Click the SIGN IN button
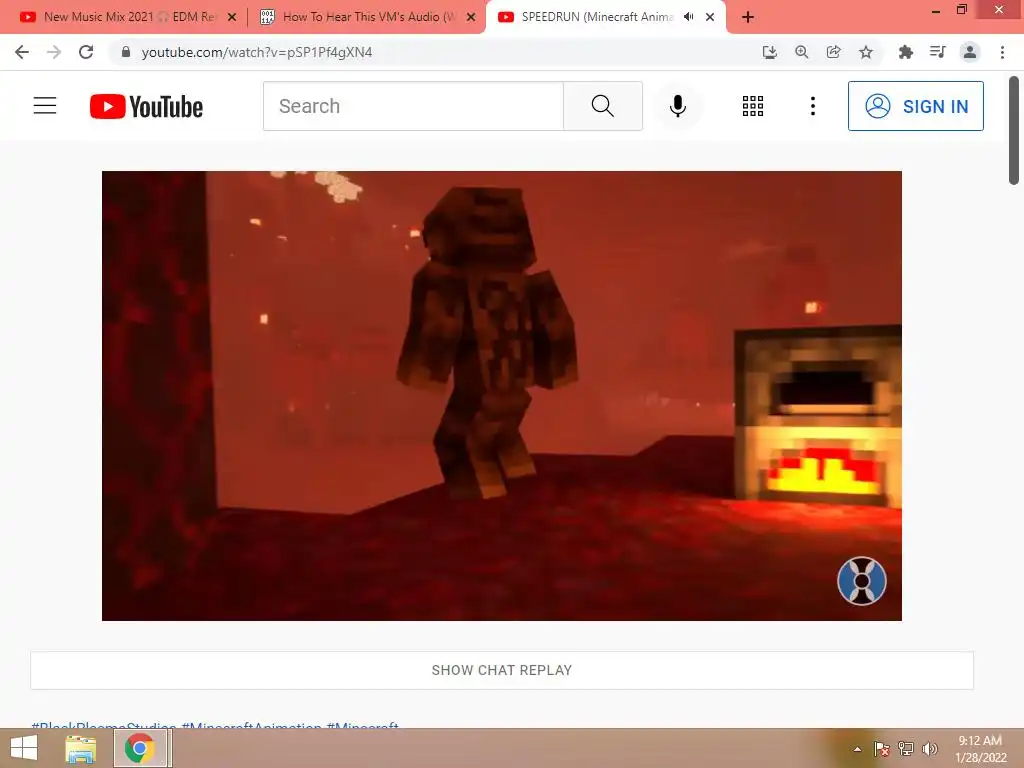Viewport: 1024px width, 768px height. click(x=916, y=106)
